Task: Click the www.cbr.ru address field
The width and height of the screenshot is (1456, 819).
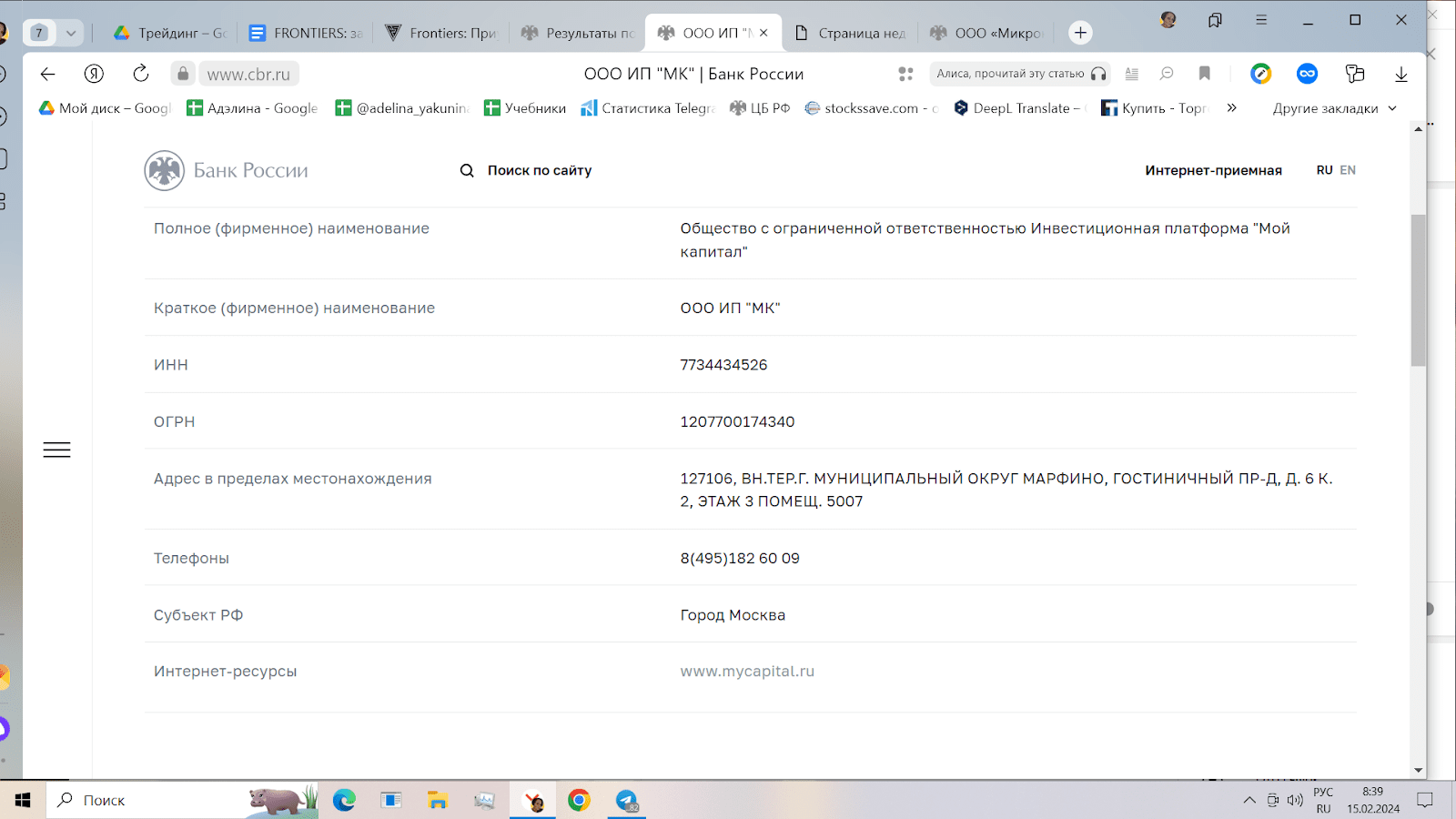Action: pyautogui.click(x=248, y=75)
